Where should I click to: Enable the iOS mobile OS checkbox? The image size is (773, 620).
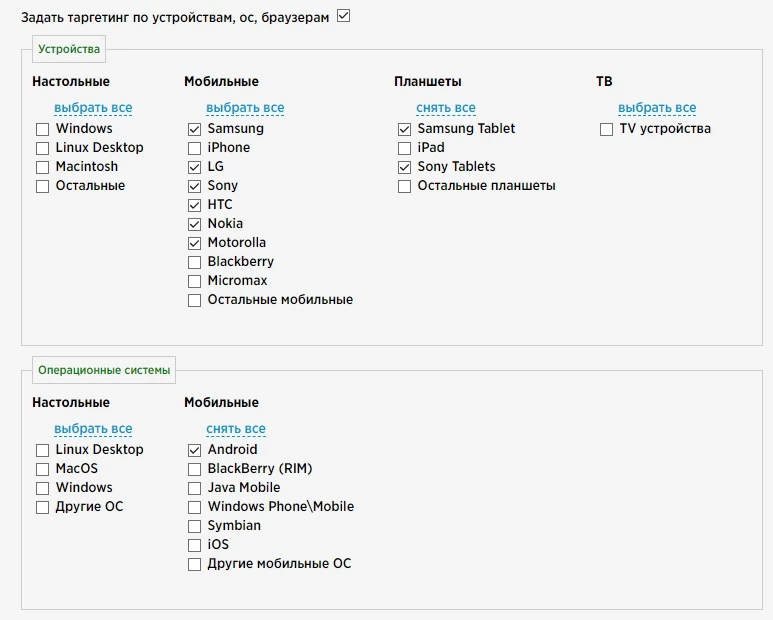194,545
